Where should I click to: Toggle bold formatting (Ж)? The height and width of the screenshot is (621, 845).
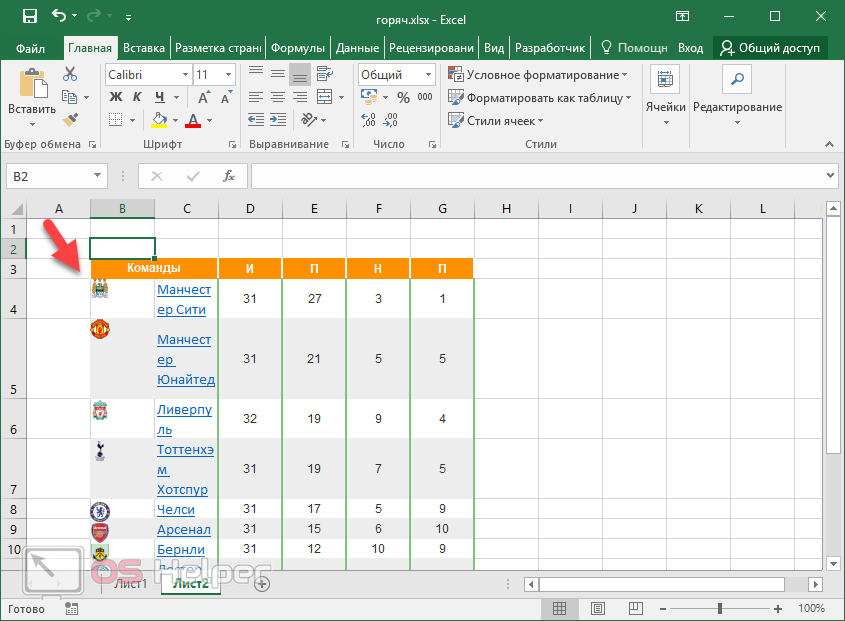pyautogui.click(x=115, y=97)
